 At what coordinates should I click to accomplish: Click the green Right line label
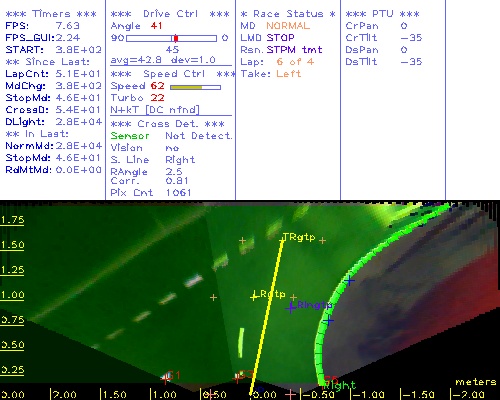click(339, 386)
